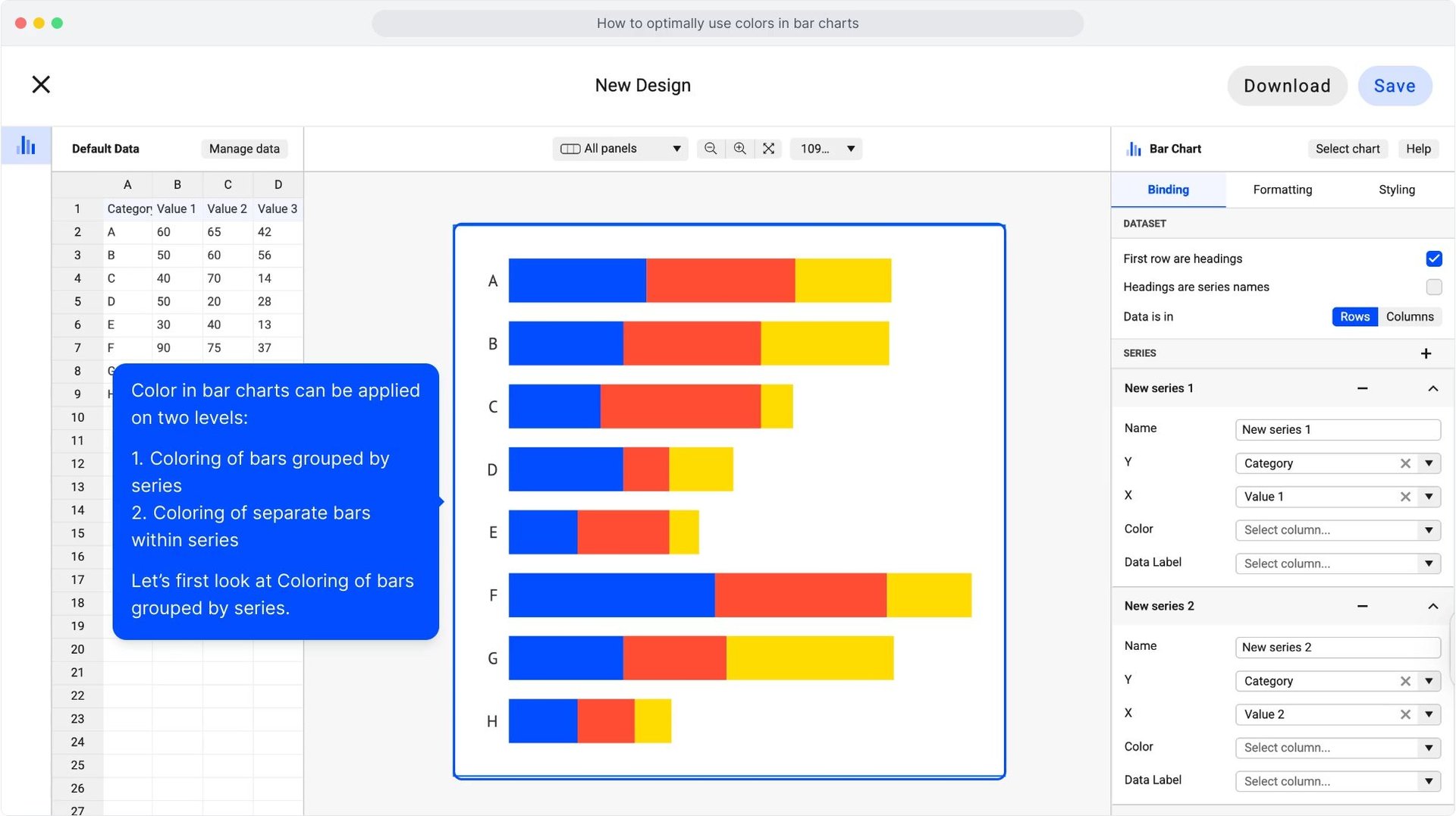Open Color column dropdown for series 1
This screenshot has height=816, width=1456.
pyautogui.click(x=1338, y=530)
